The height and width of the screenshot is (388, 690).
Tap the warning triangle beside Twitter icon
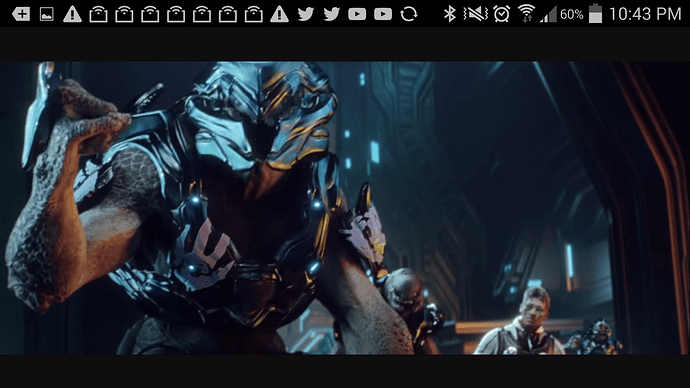[279, 14]
